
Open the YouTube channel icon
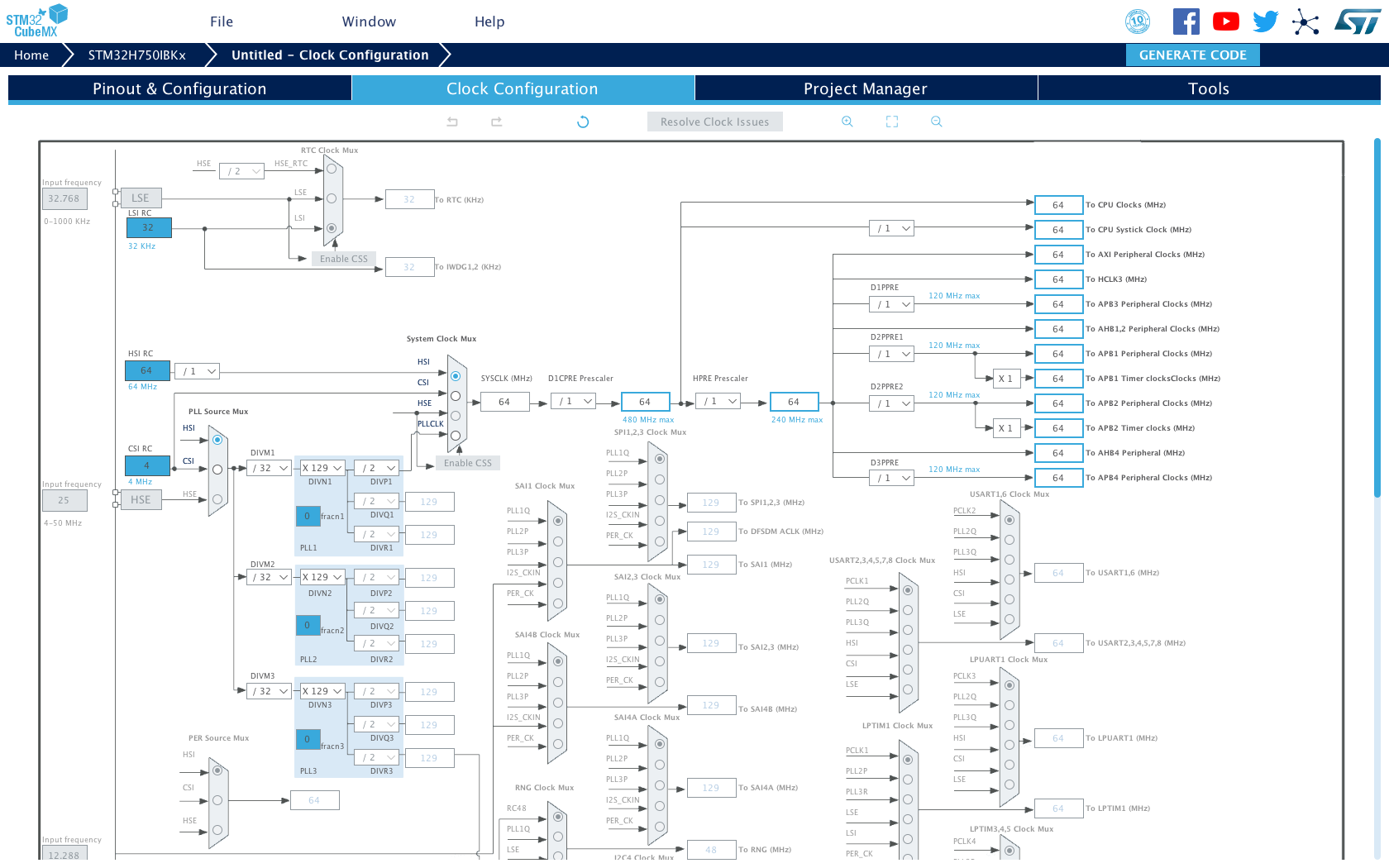1225,21
